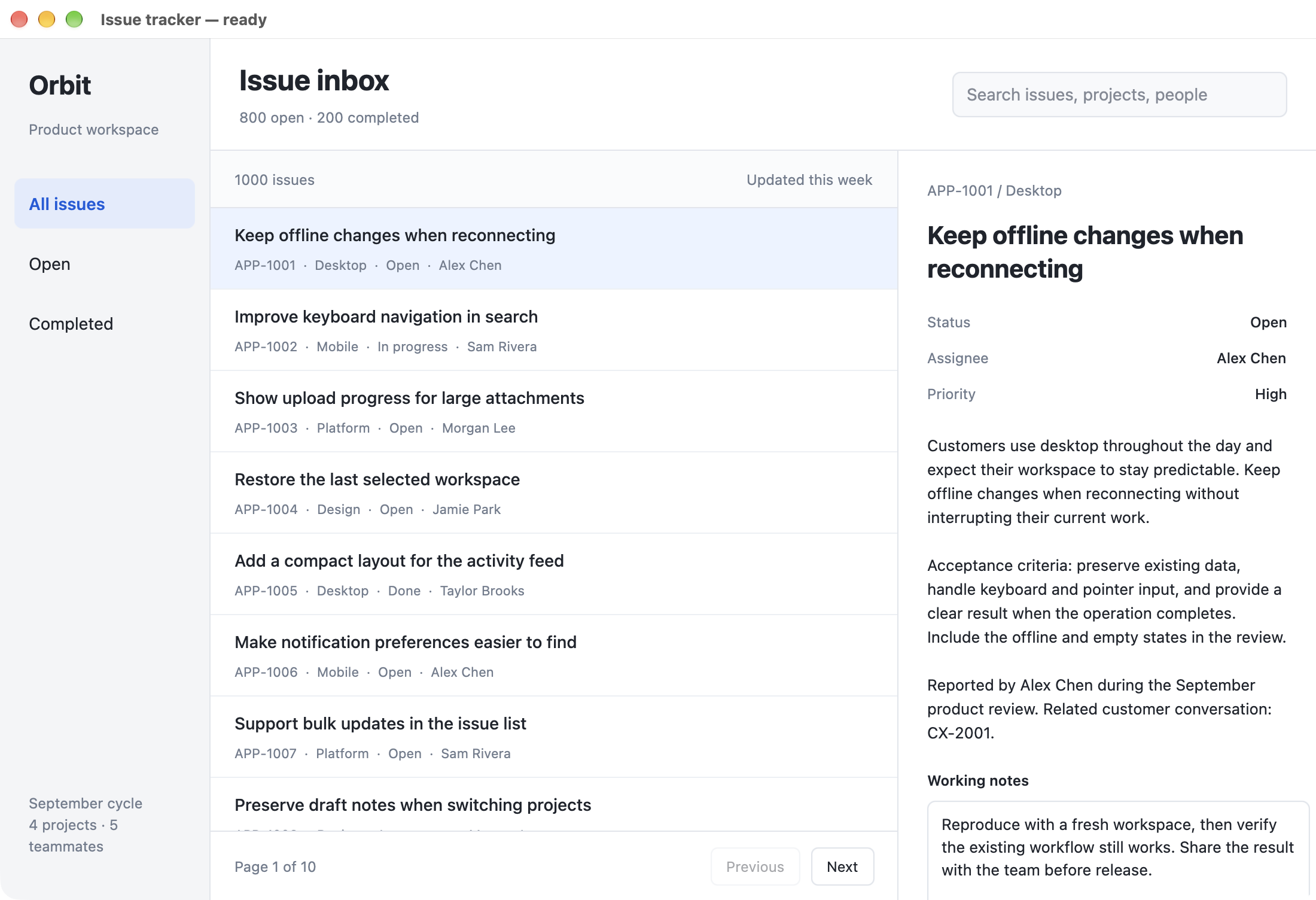
Task: Click the 1000 issues count label
Action: coord(275,180)
